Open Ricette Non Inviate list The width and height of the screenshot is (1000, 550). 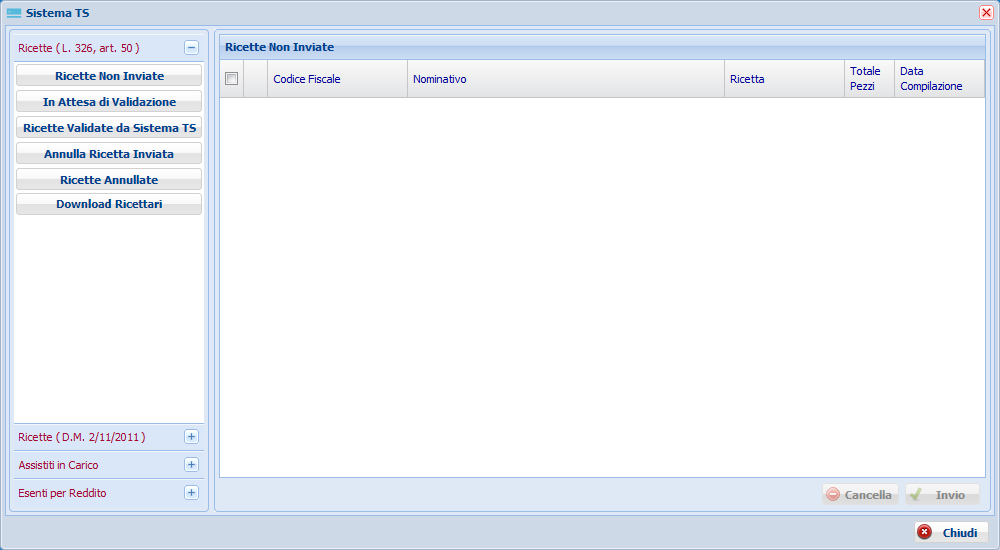[x=109, y=75]
